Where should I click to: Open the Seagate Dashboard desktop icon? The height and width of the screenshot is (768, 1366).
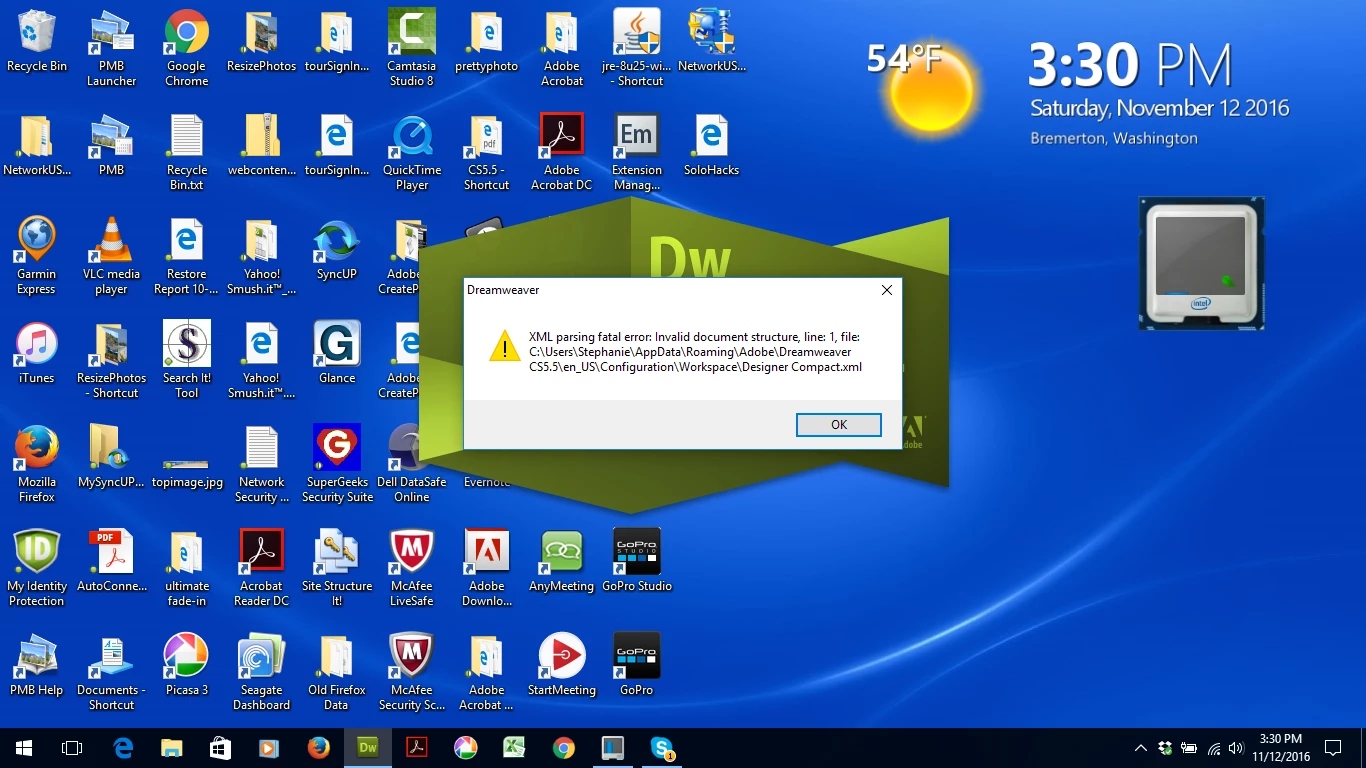coord(261,672)
